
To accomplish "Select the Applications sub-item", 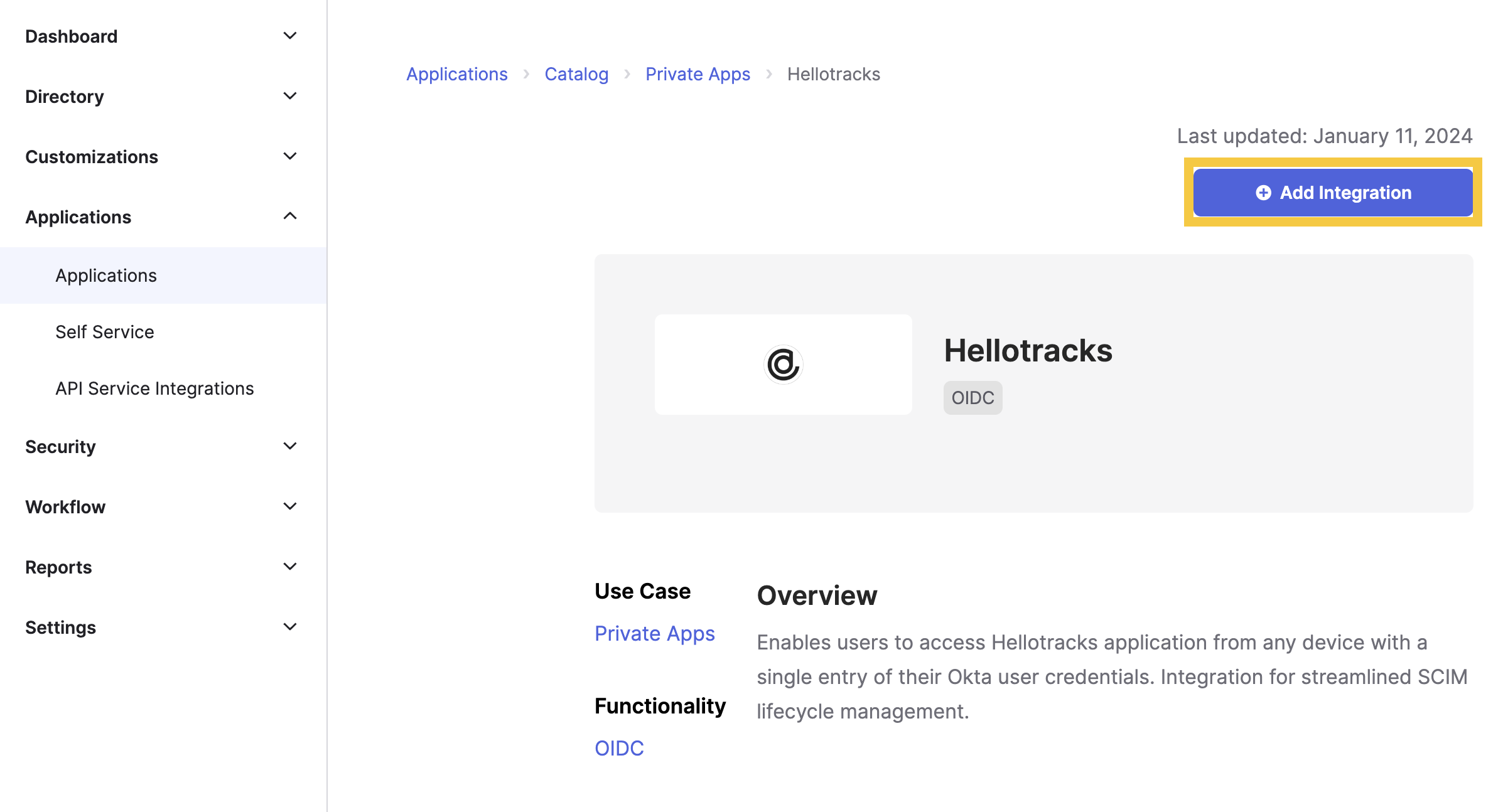I will [163, 275].
